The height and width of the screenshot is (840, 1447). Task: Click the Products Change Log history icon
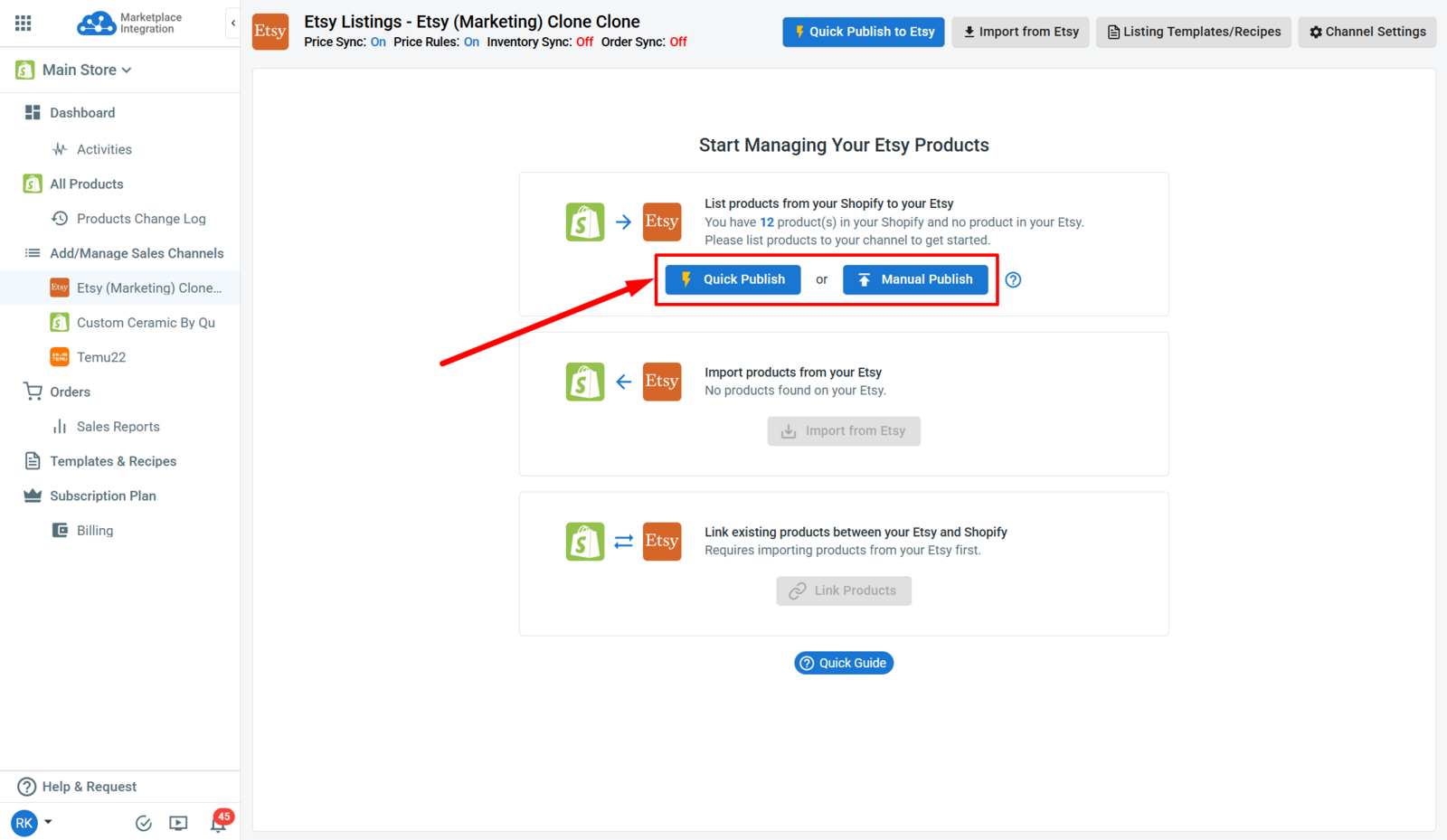[x=60, y=219]
